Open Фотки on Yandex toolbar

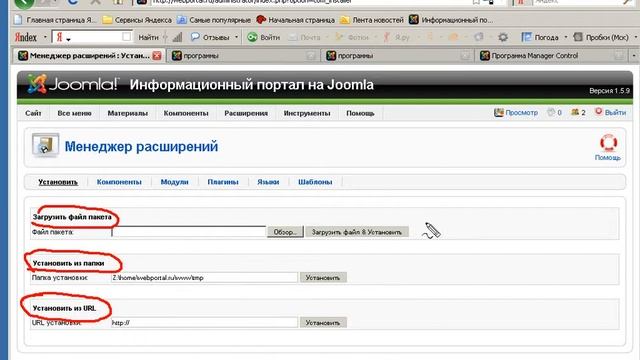tap(352, 37)
